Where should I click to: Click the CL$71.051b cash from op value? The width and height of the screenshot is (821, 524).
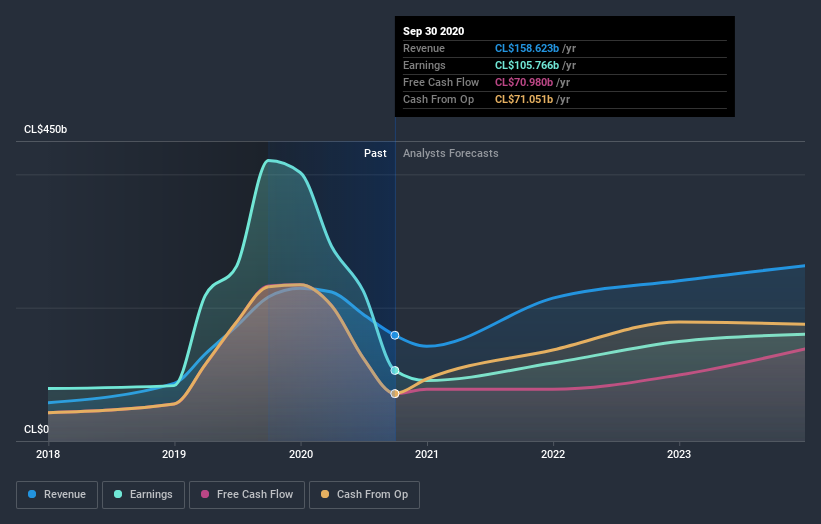tap(524, 99)
